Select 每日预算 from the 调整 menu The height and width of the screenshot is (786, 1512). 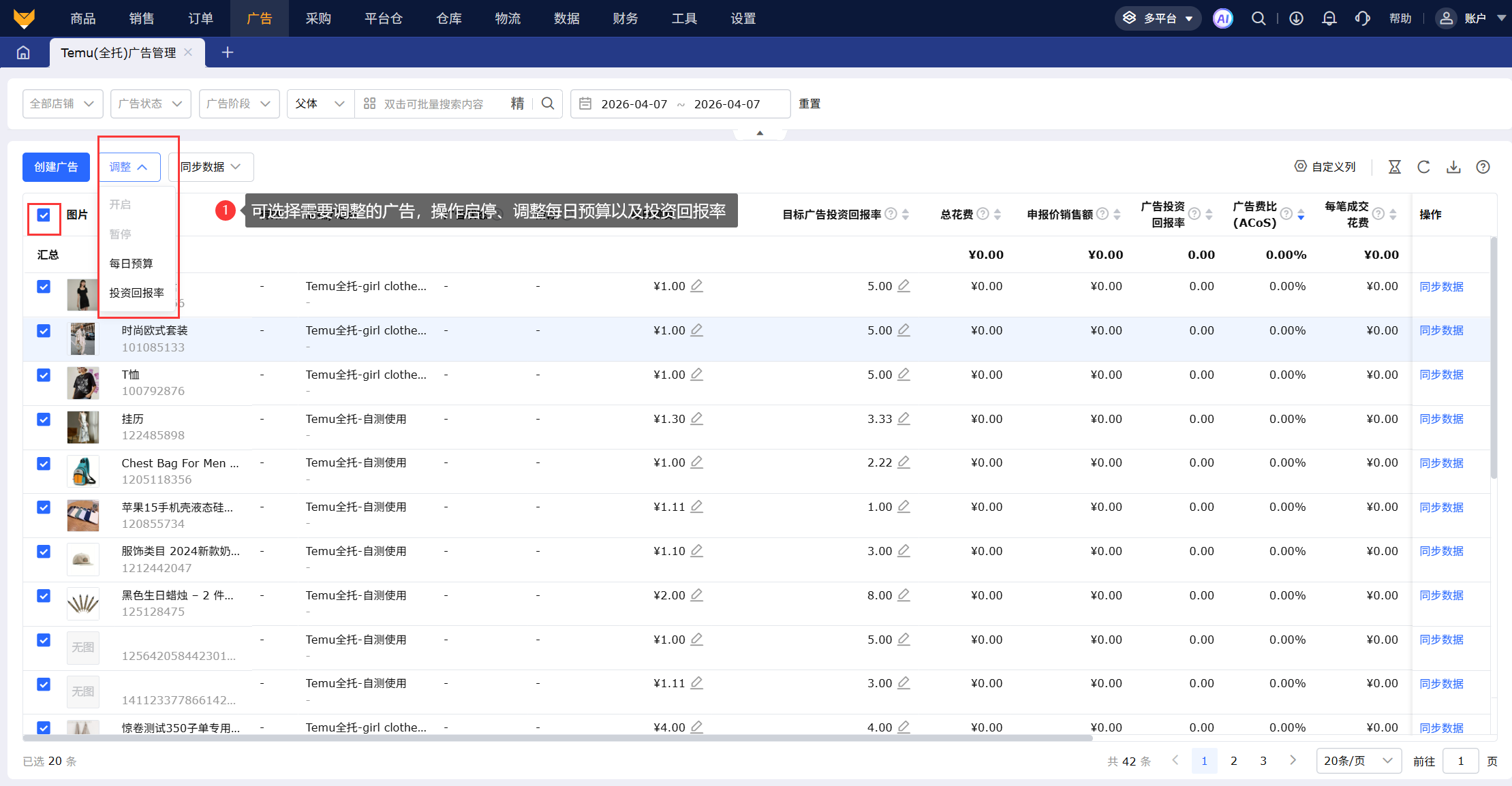(x=131, y=264)
